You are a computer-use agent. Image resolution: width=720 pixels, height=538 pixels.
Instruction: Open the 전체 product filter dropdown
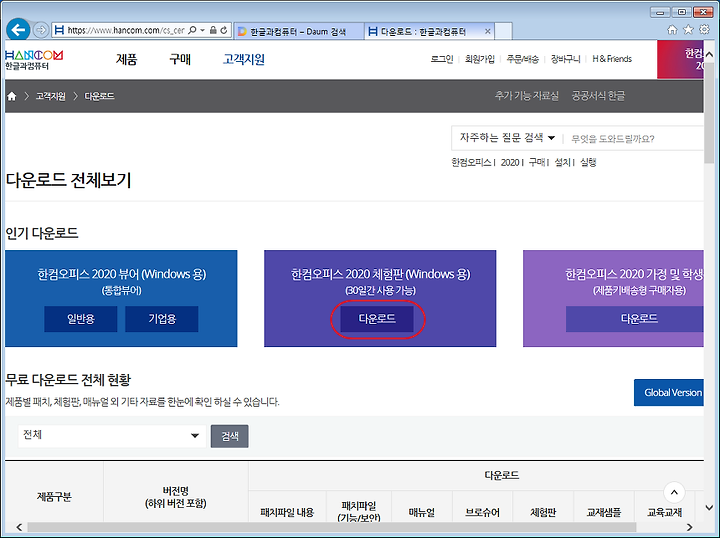[112, 435]
